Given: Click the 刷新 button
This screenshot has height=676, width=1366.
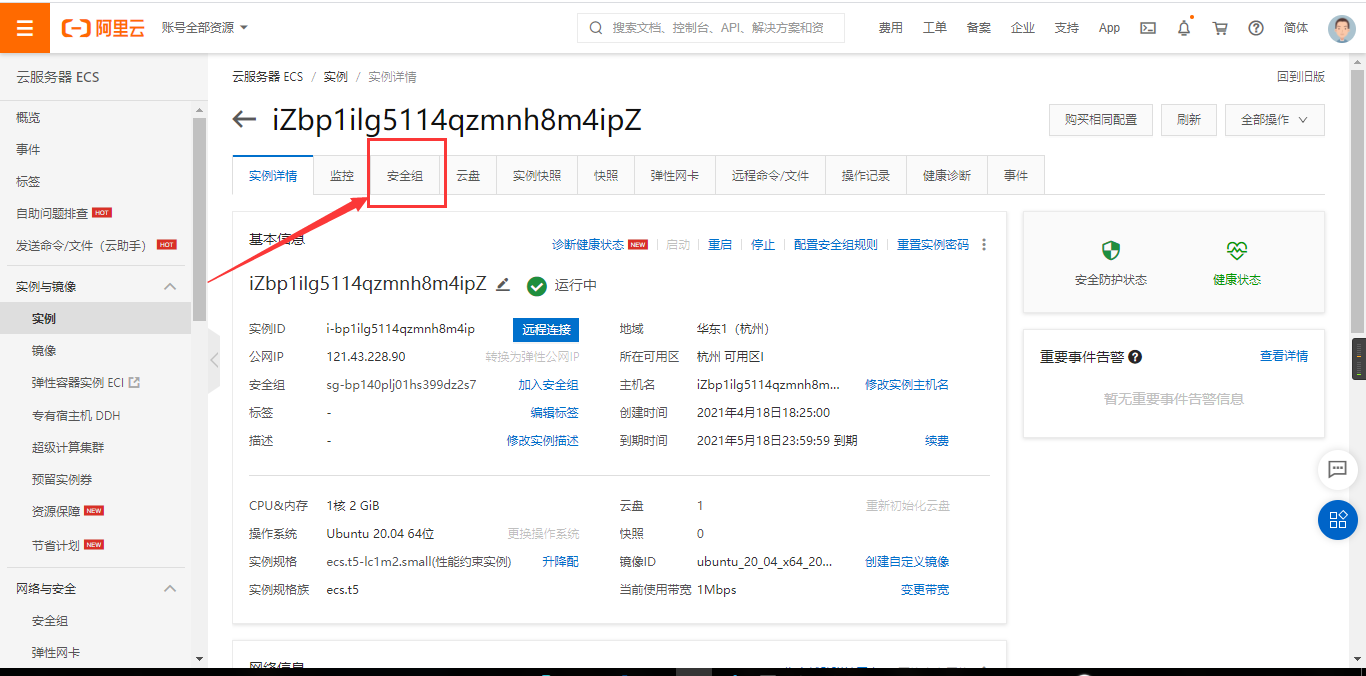Looking at the screenshot, I should click(x=1189, y=119).
